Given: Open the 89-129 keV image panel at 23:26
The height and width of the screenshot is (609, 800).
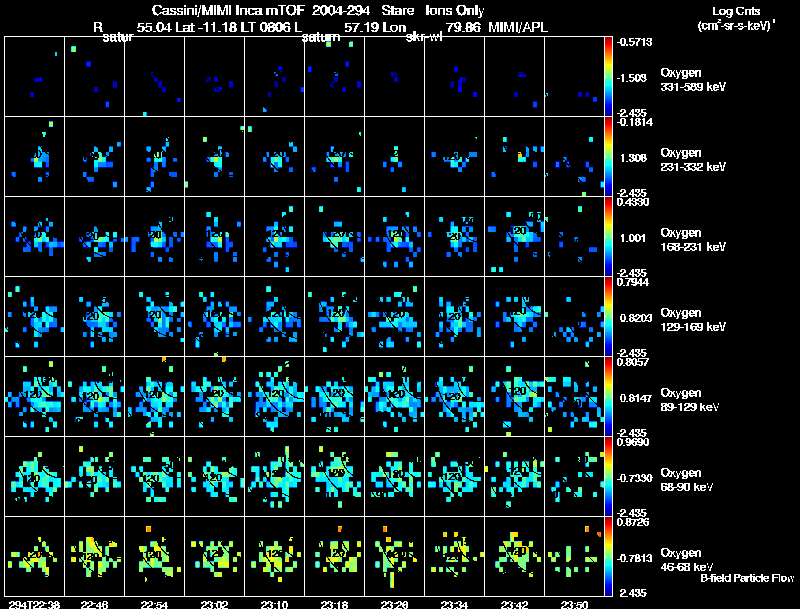Looking at the screenshot, I should pyautogui.click(x=394, y=397).
